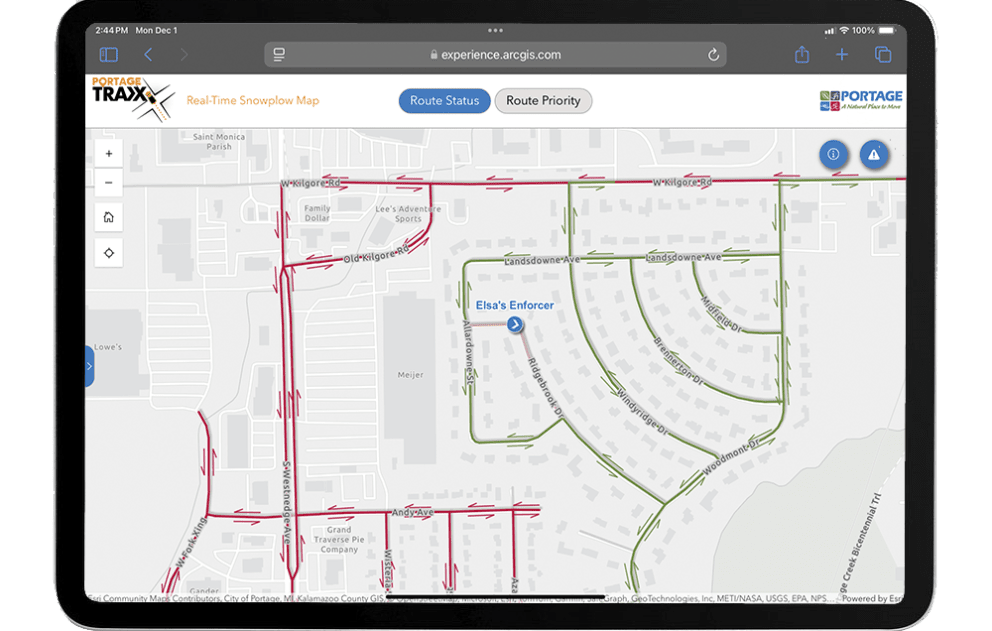Zoom in on the map
This screenshot has width=992, height=631.
click(x=109, y=154)
